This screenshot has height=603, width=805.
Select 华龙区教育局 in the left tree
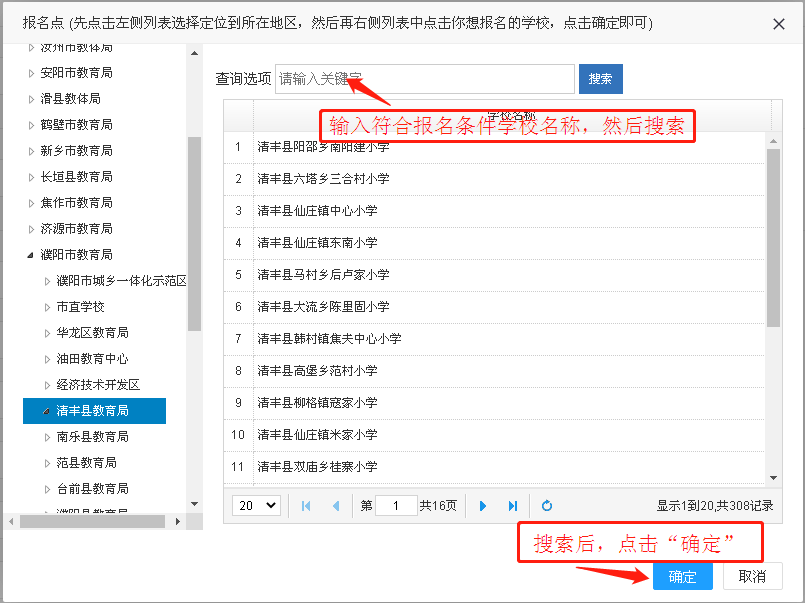pyautogui.click(x=92, y=332)
